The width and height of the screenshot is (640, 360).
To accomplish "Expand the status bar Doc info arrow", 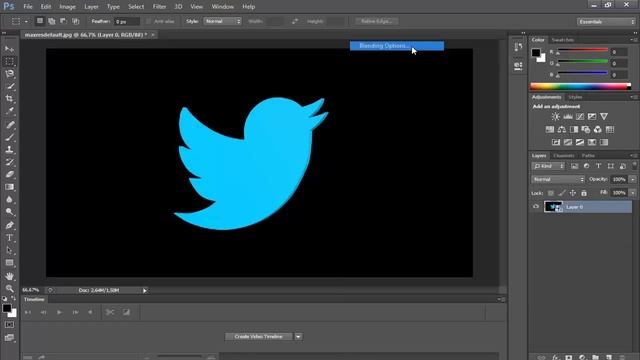I will 144,290.
